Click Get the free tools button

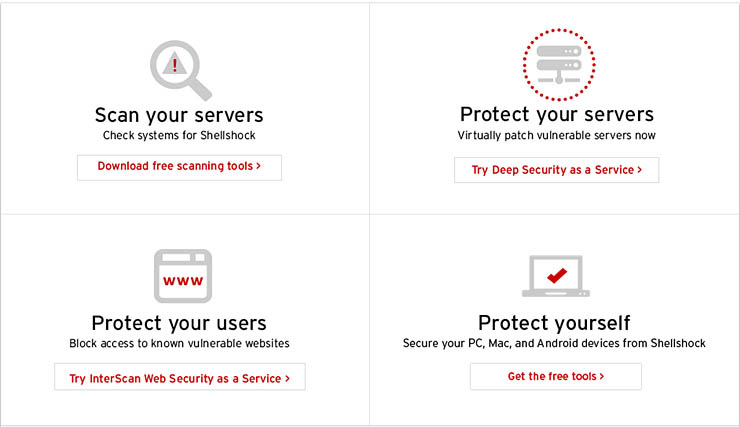[555, 376]
